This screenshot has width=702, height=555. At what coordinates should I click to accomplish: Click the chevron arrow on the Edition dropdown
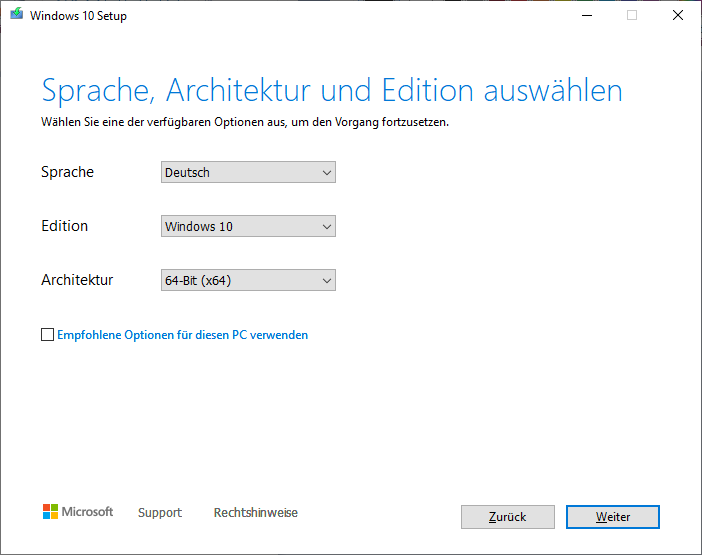pyautogui.click(x=326, y=227)
